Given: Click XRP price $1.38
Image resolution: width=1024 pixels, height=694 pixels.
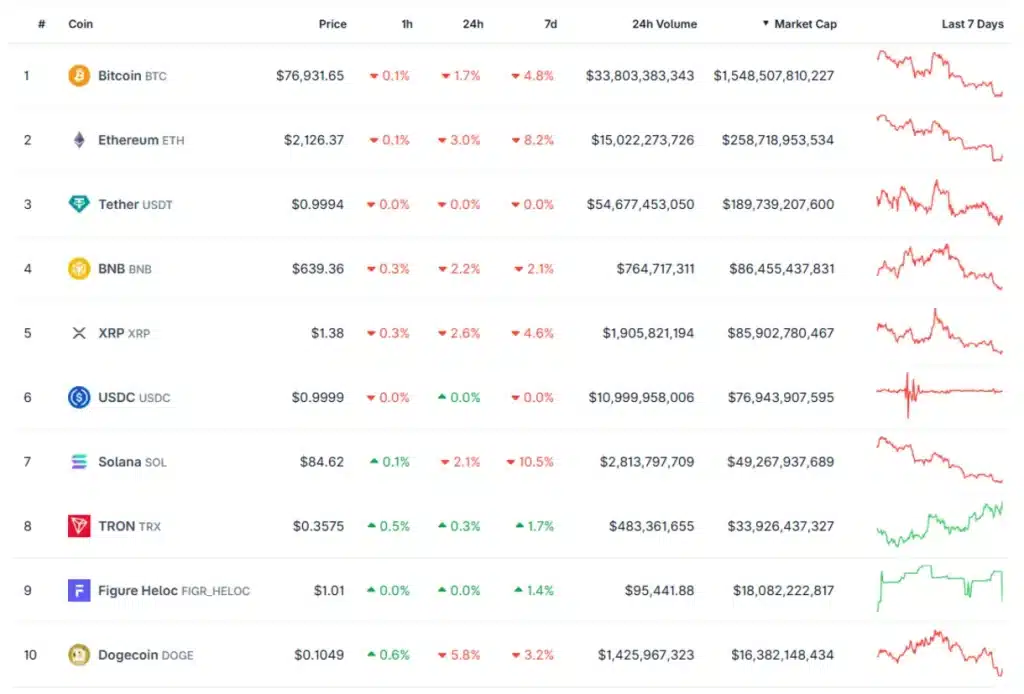Looking at the screenshot, I should [327, 333].
